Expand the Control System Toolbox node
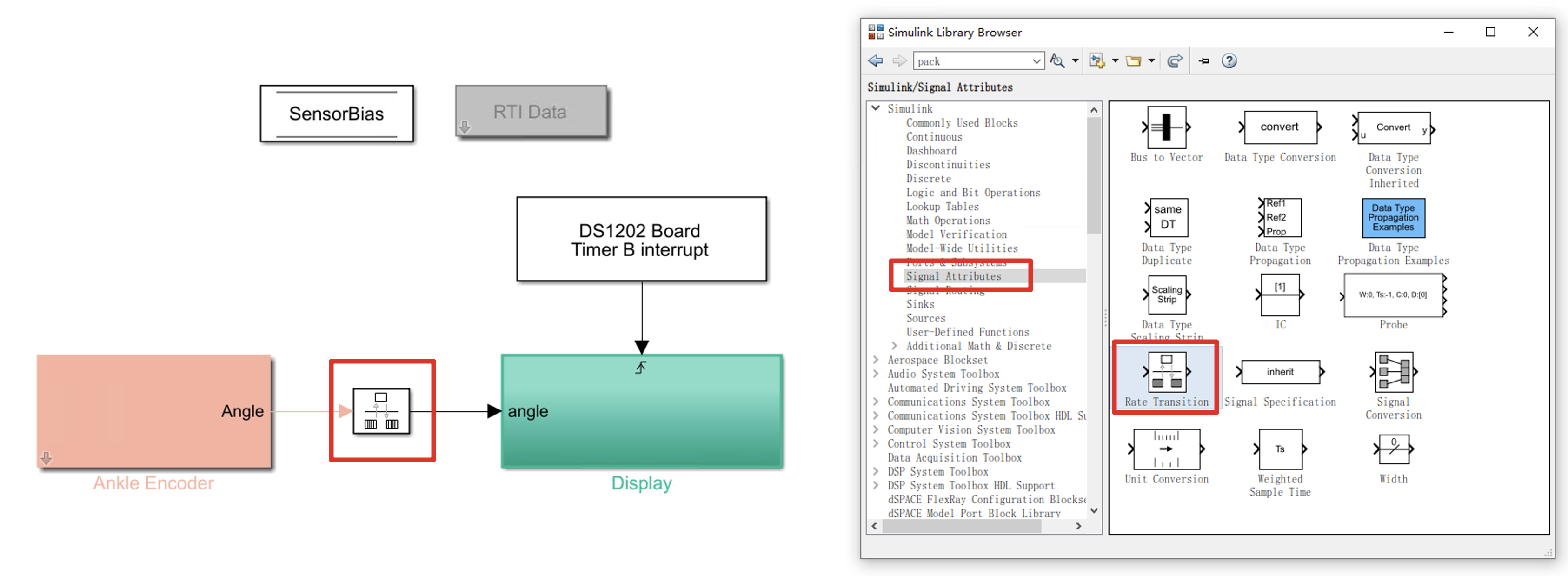The width and height of the screenshot is (1568, 576). point(875,443)
